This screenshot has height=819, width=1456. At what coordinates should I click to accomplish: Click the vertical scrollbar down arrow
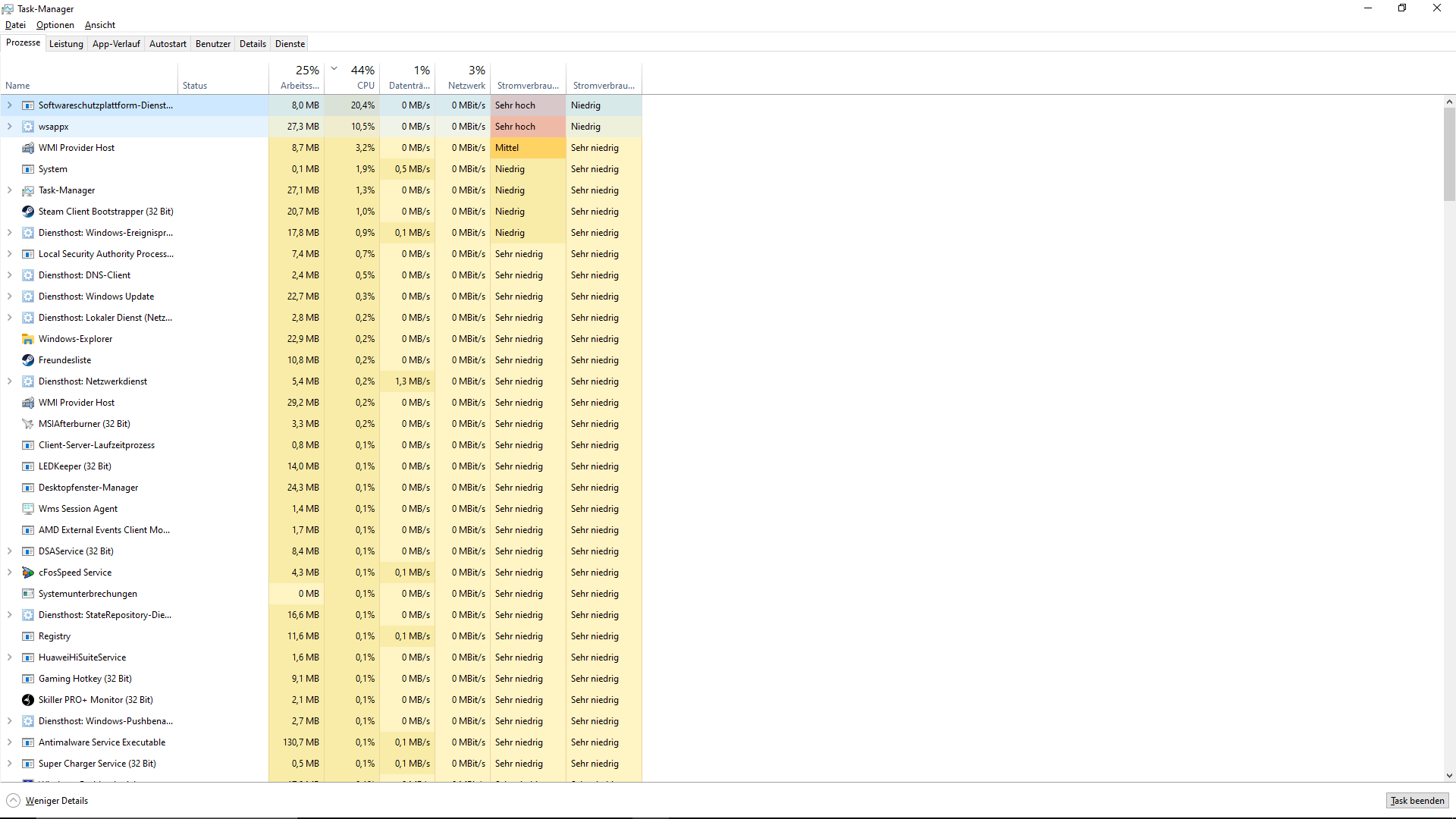(x=1449, y=776)
